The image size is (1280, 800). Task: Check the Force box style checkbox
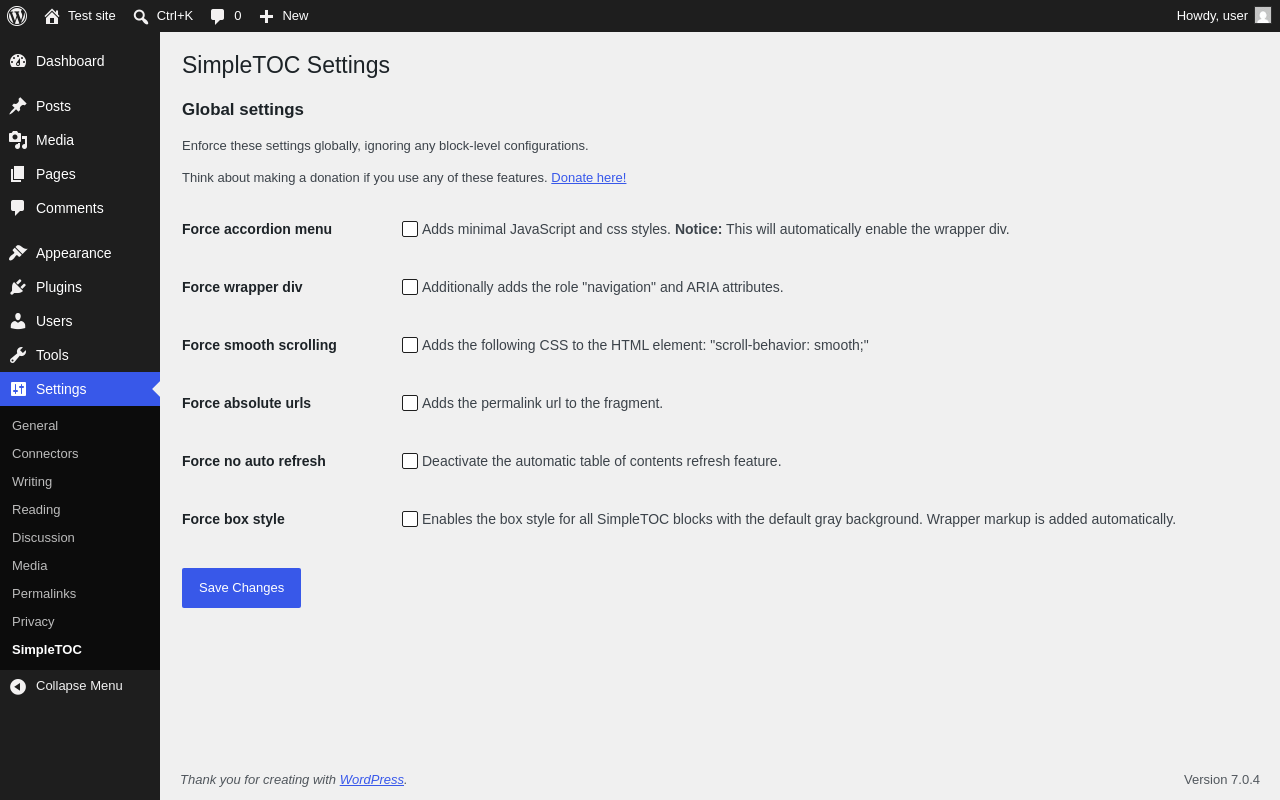coord(410,519)
